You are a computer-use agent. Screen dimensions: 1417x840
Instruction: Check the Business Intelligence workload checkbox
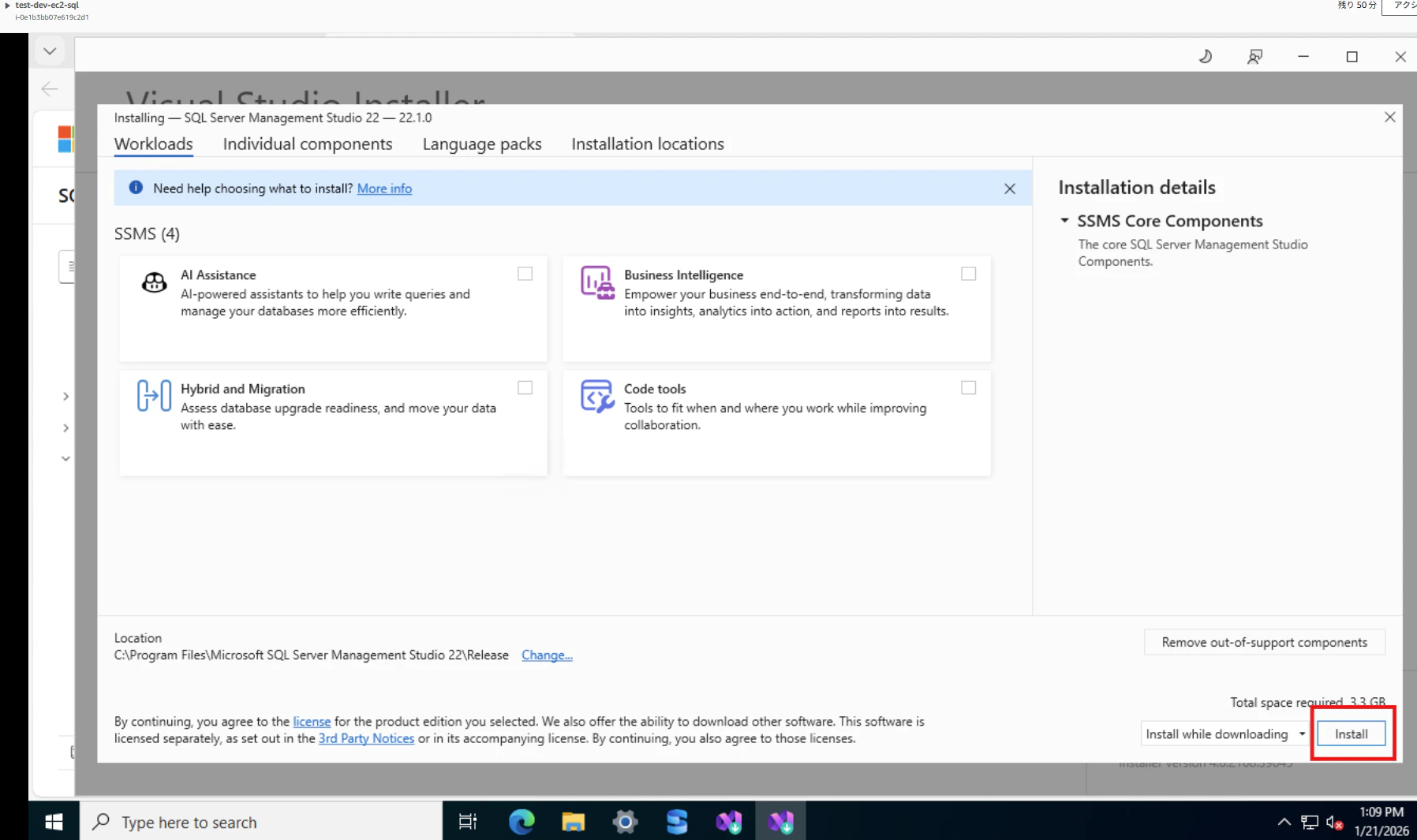coord(968,274)
